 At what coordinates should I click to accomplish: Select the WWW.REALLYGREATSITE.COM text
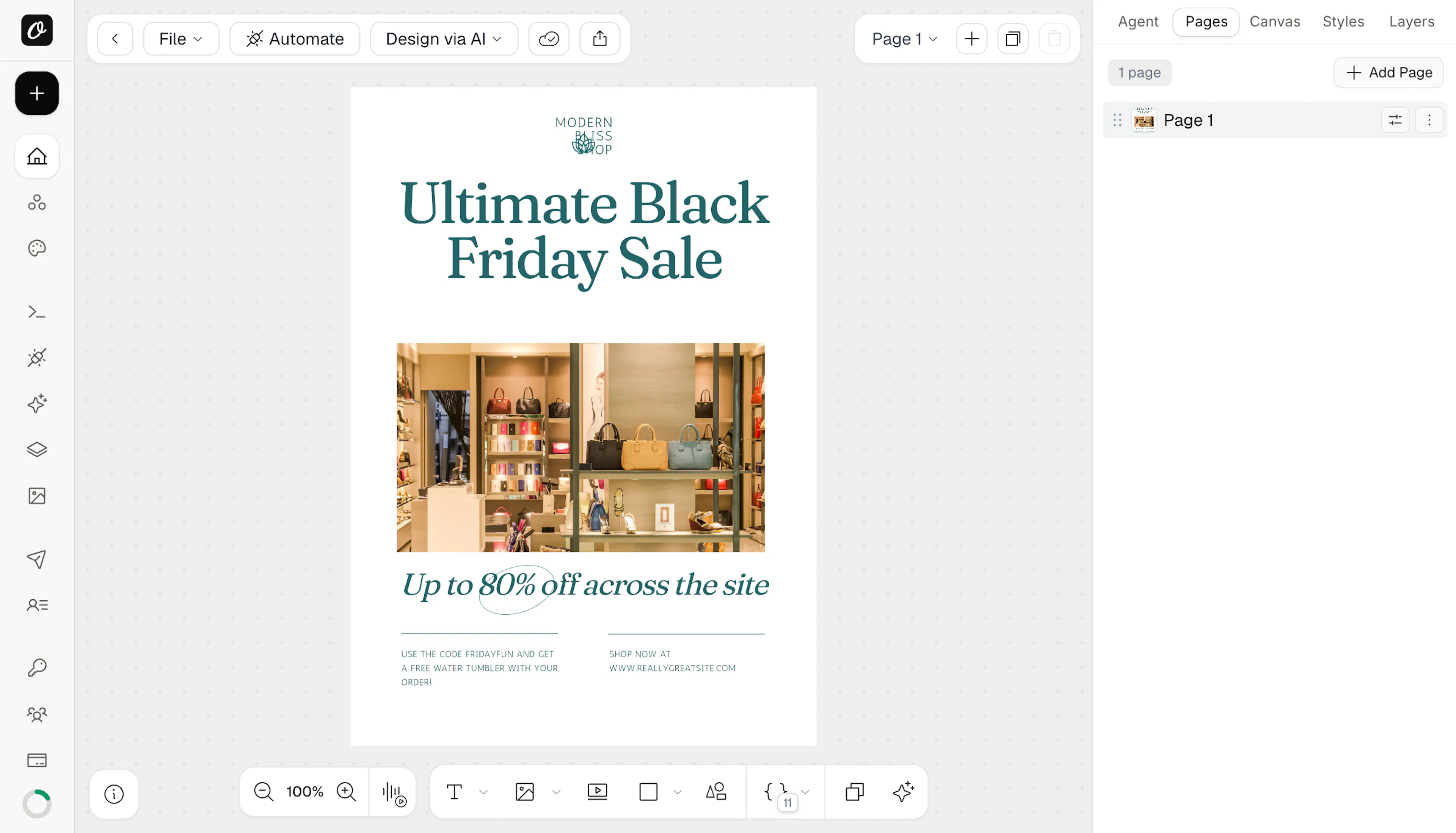pos(673,668)
